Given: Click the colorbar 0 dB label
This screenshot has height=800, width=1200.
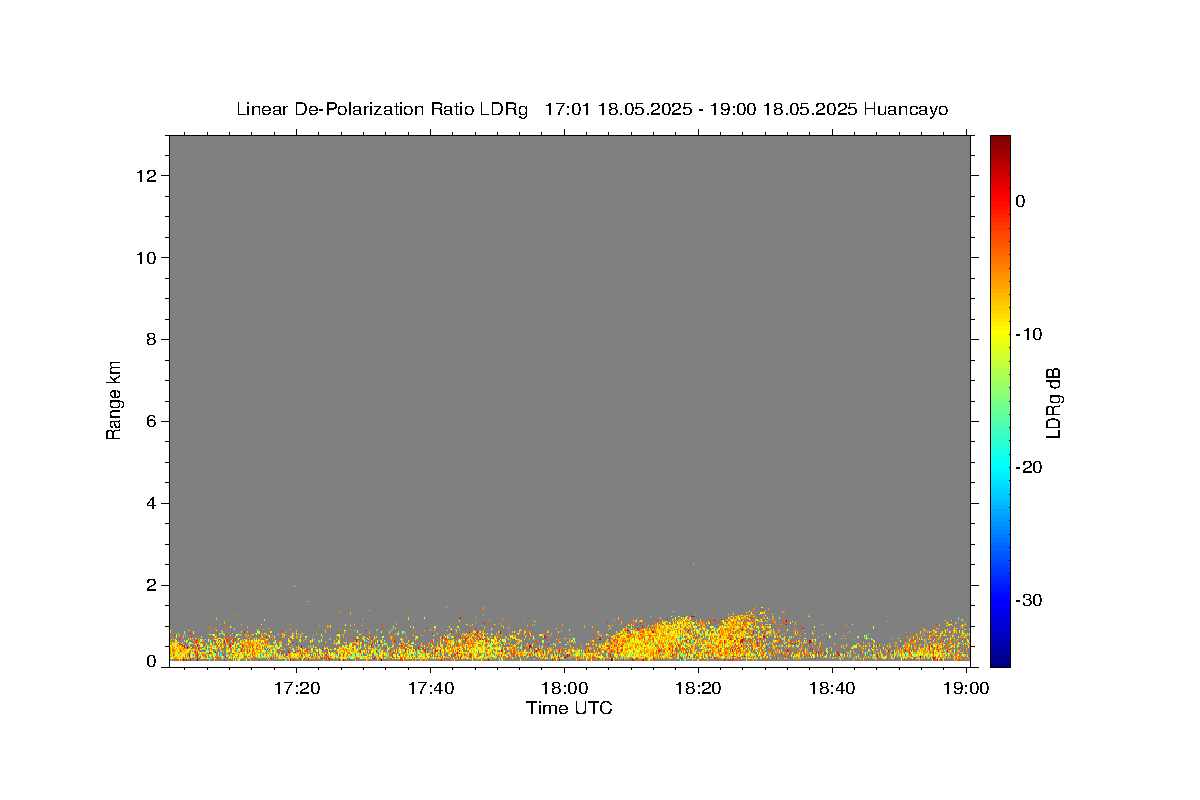Looking at the screenshot, I should coord(1021,201).
